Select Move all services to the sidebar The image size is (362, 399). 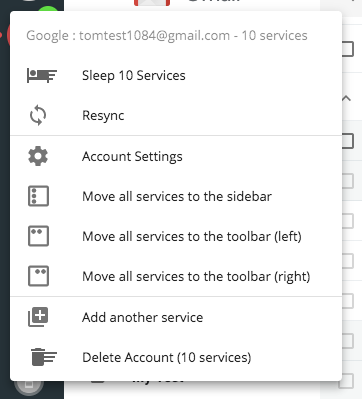coord(176,196)
